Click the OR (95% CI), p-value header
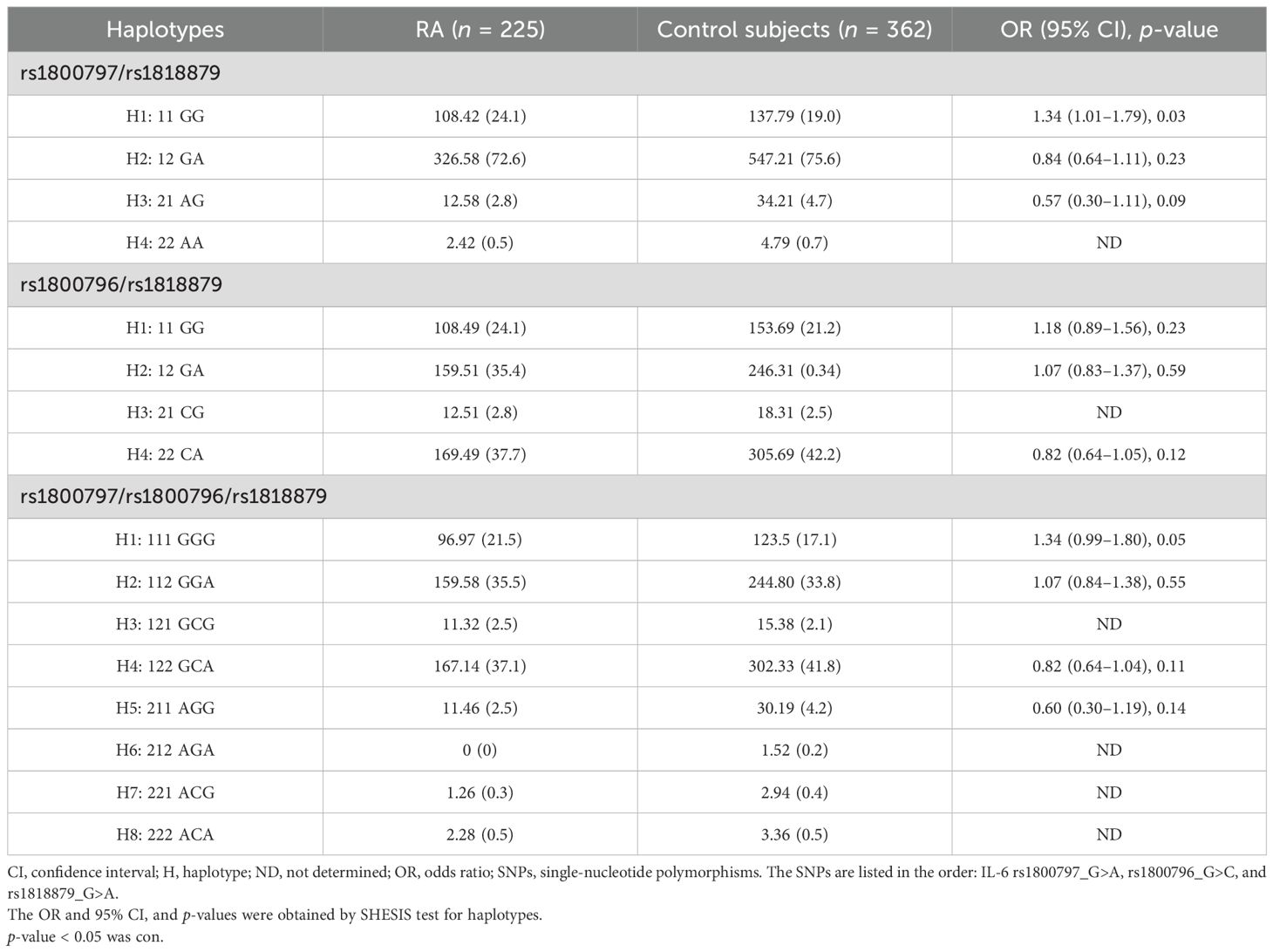Viewport: 1273px width, 952px height. [1108, 30]
